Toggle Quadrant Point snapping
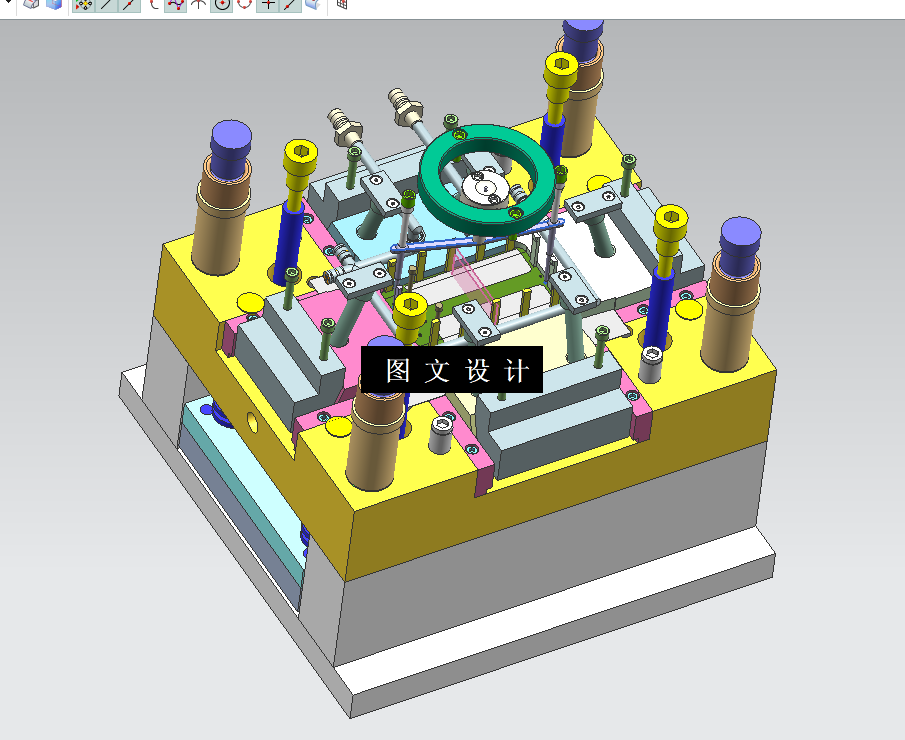Screen dimensions: 905x740 tap(245, 5)
